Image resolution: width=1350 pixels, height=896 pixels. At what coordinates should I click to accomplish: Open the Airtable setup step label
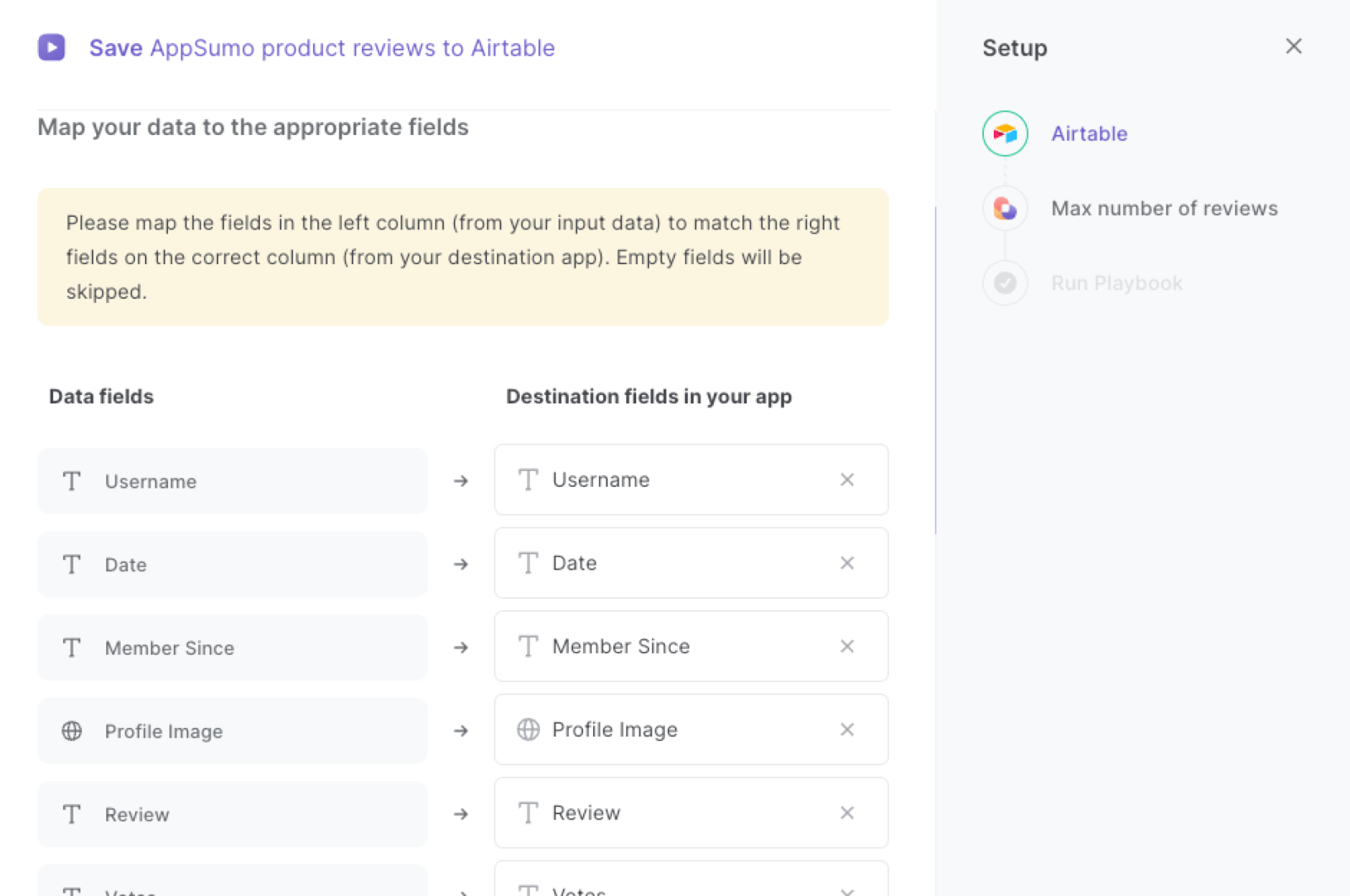click(x=1089, y=133)
